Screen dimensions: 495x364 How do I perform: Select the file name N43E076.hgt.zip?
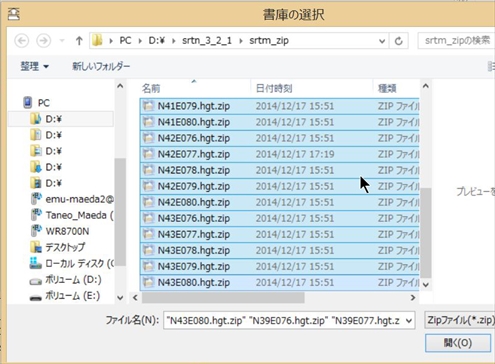click(x=194, y=218)
